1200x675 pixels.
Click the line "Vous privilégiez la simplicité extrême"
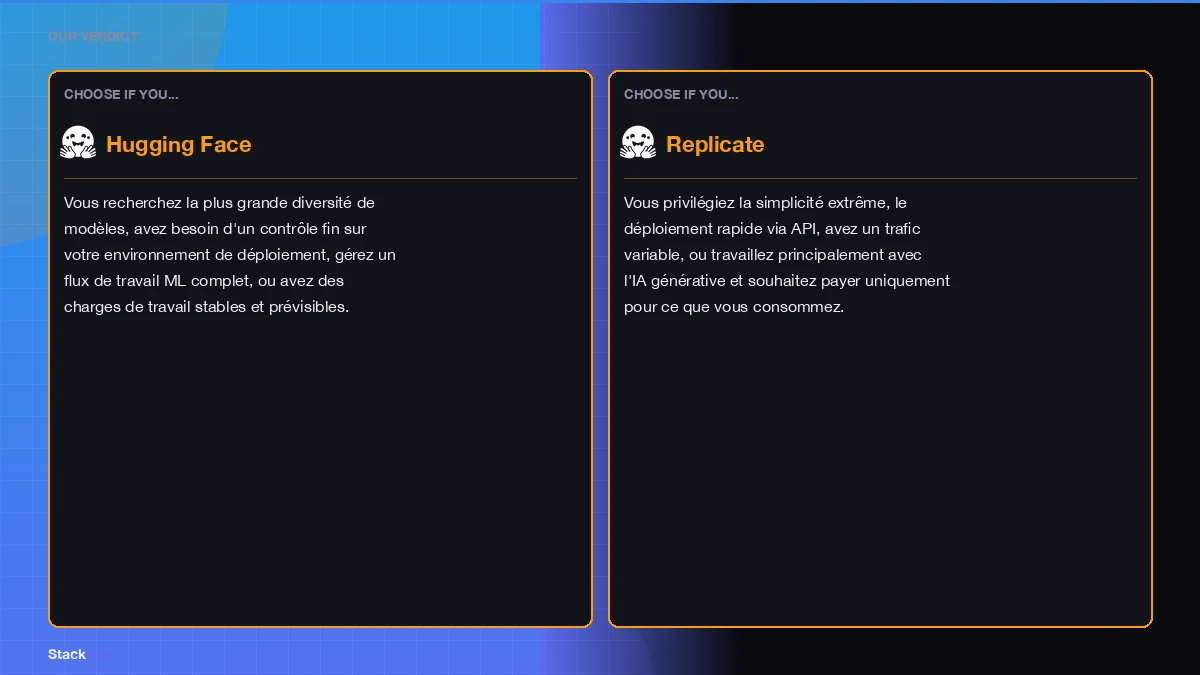tap(765, 203)
